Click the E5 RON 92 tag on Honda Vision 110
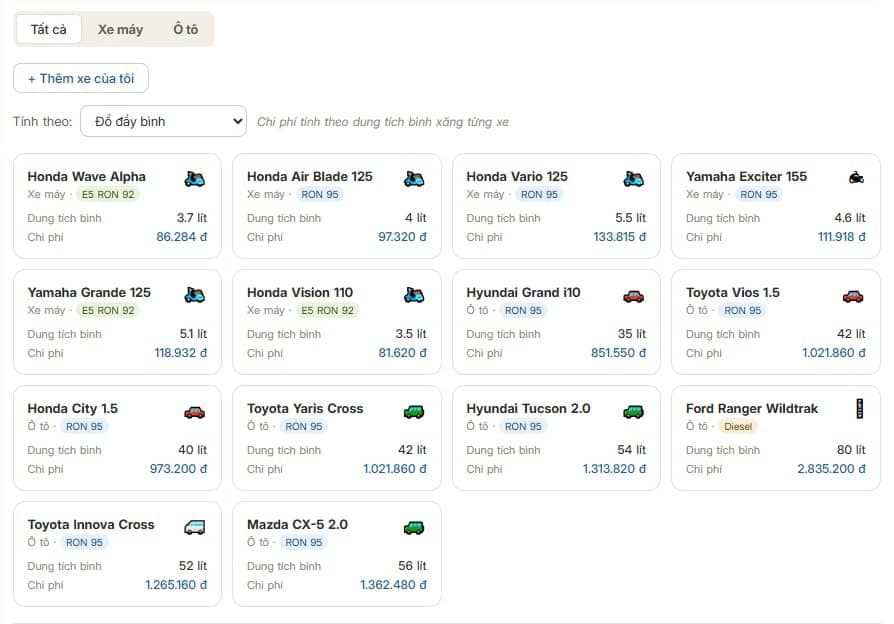894x624 pixels. pos(327,310)
